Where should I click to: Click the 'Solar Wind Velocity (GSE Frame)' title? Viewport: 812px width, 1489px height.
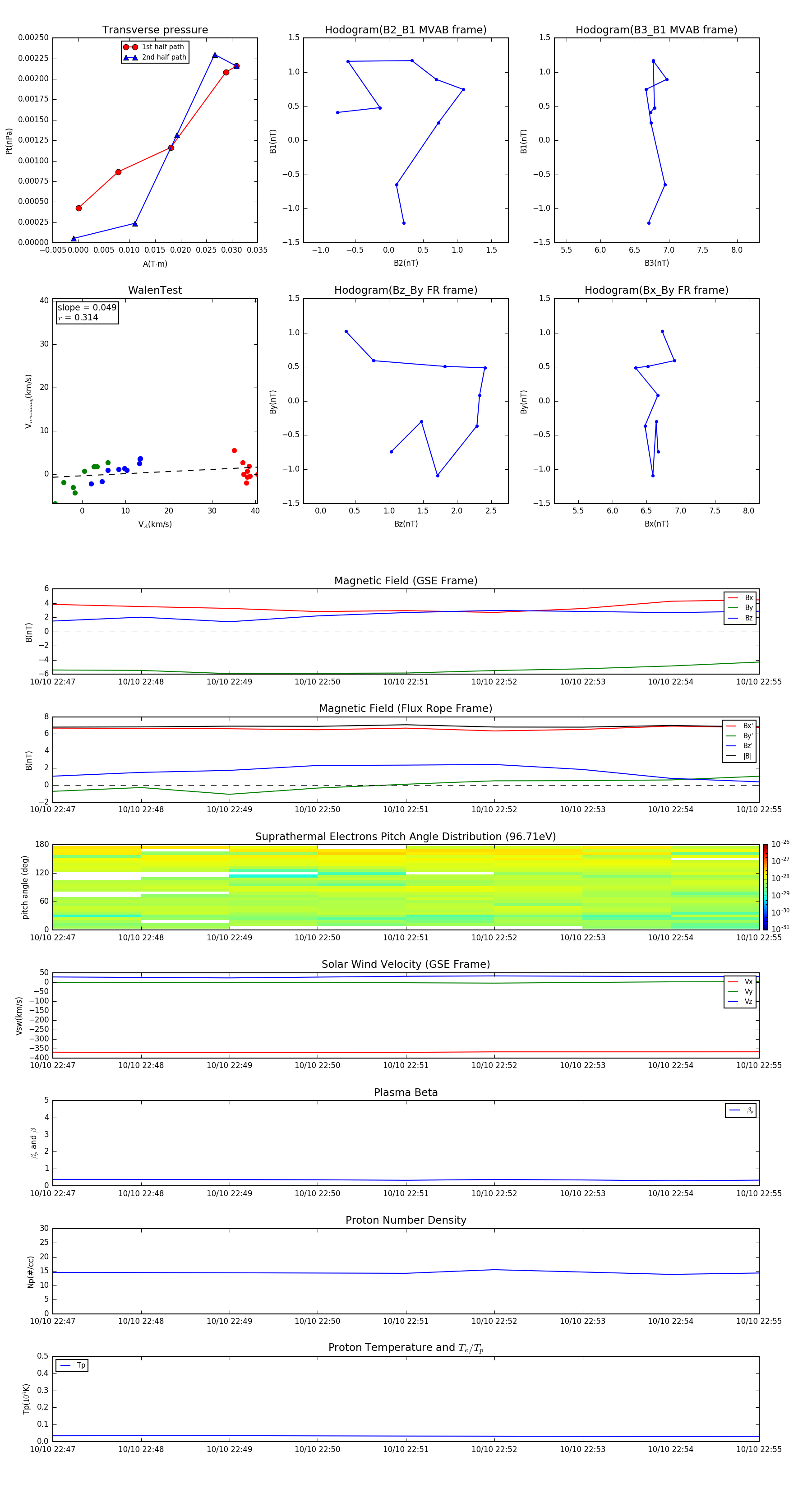406,964
